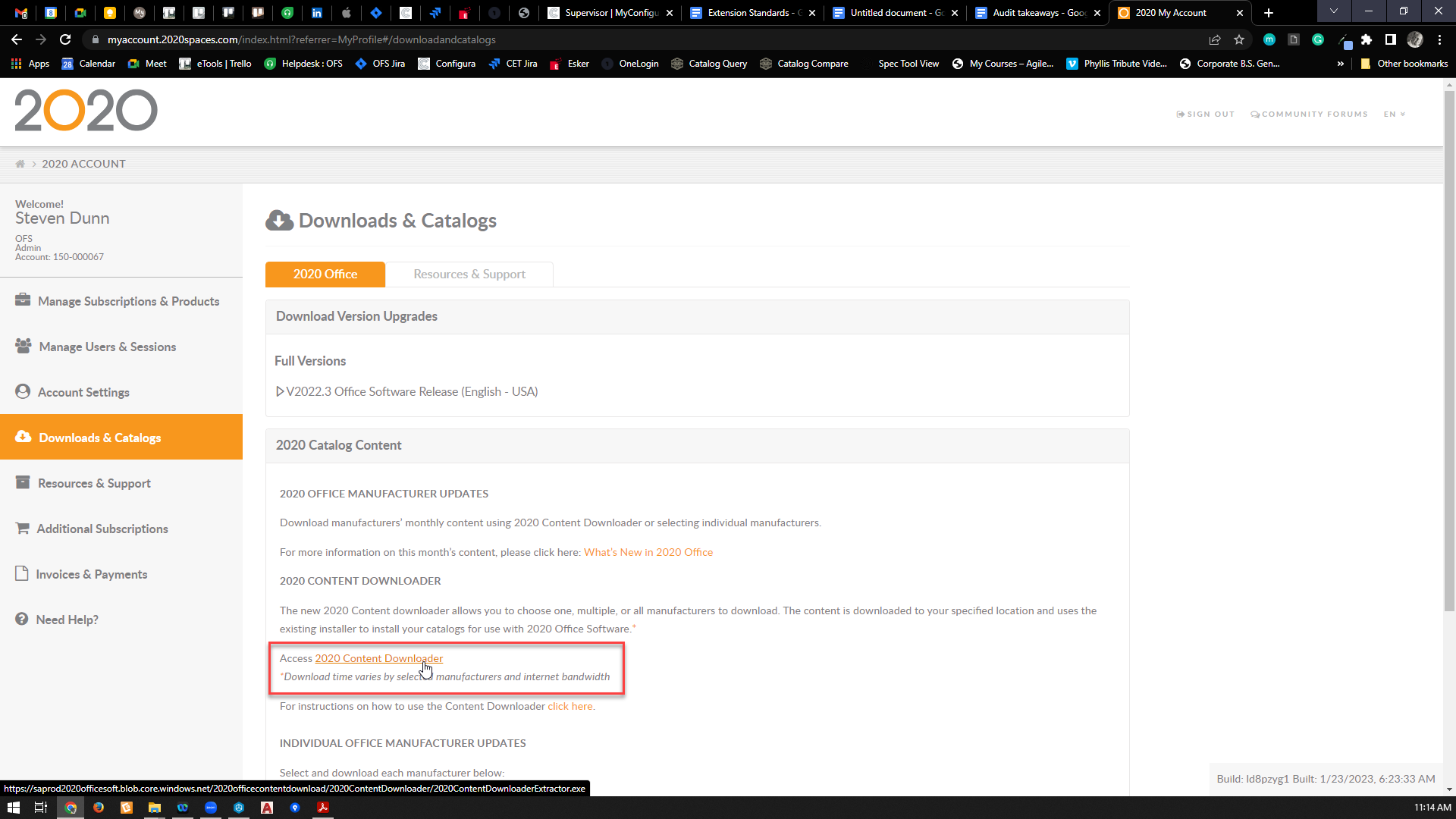This screenshot has width=1456, height=819.
Task: Open Account Settings from sidebar
Action: (x=83, y=392)
